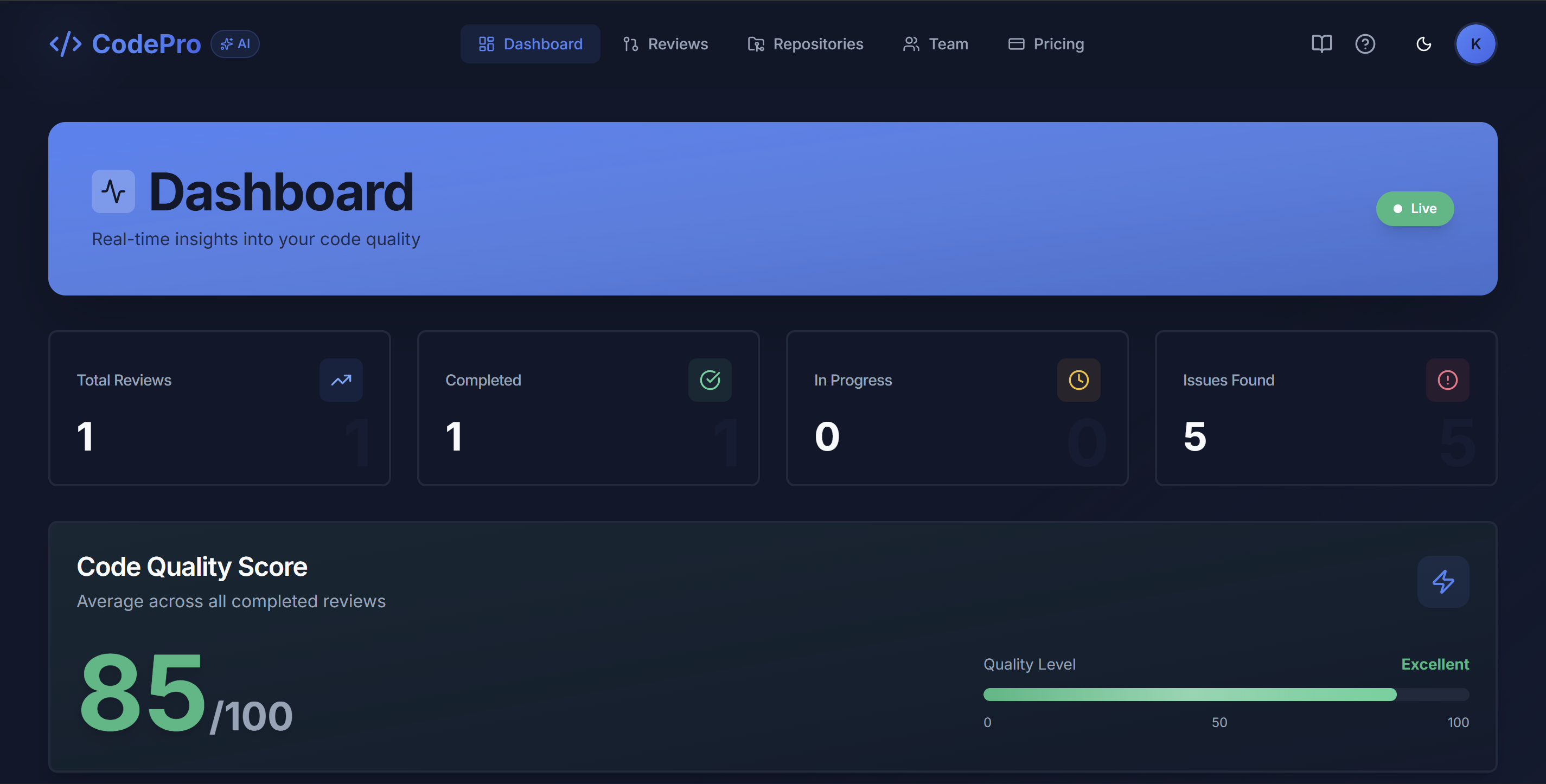Click the 85 quality score number
Image resolution: width=1546 pixels, height=784 pixels.
tap(143, 694)
